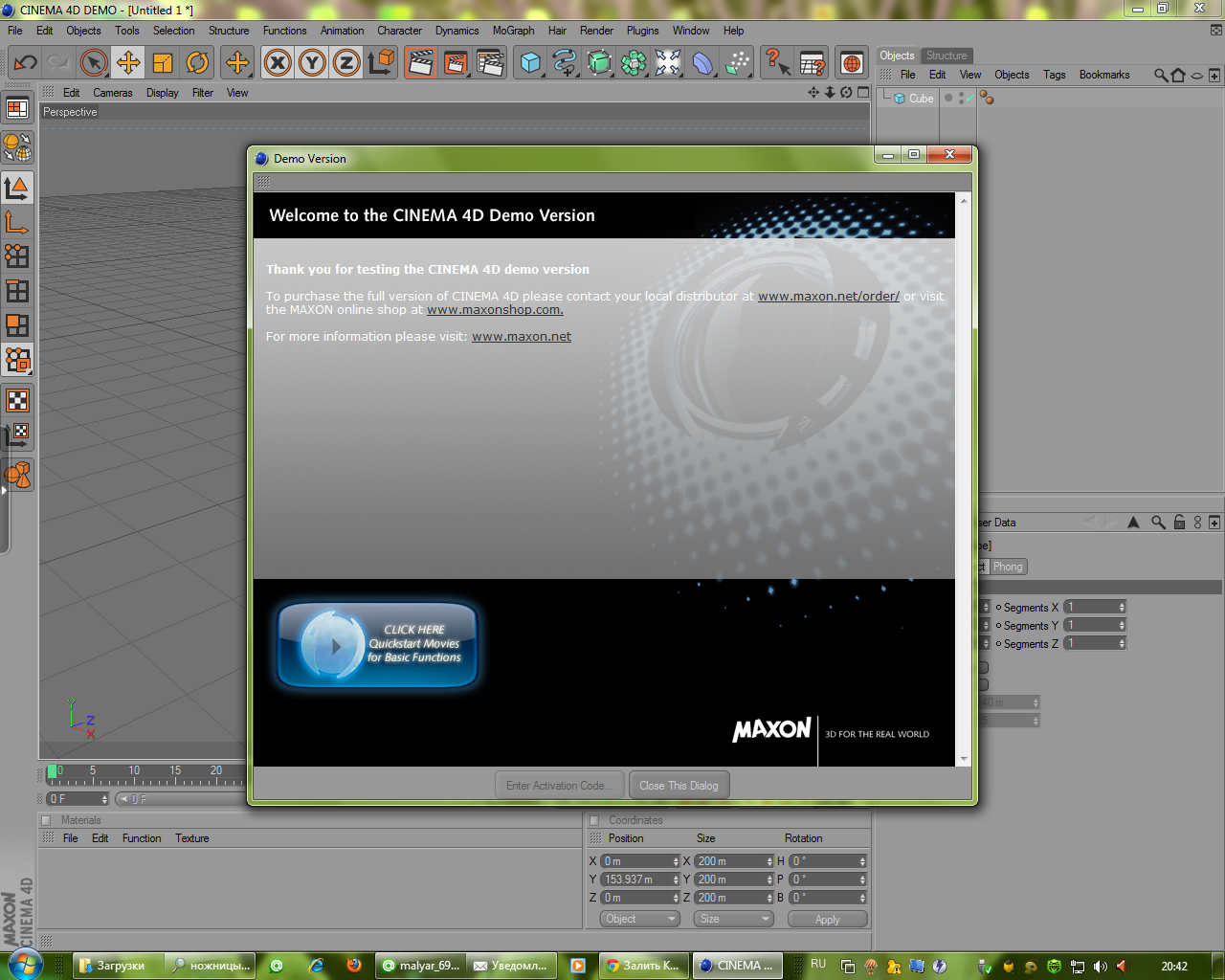Select the Rotate tool
The height and width of the screenshot is (980, 1225).
coord(197,63)
